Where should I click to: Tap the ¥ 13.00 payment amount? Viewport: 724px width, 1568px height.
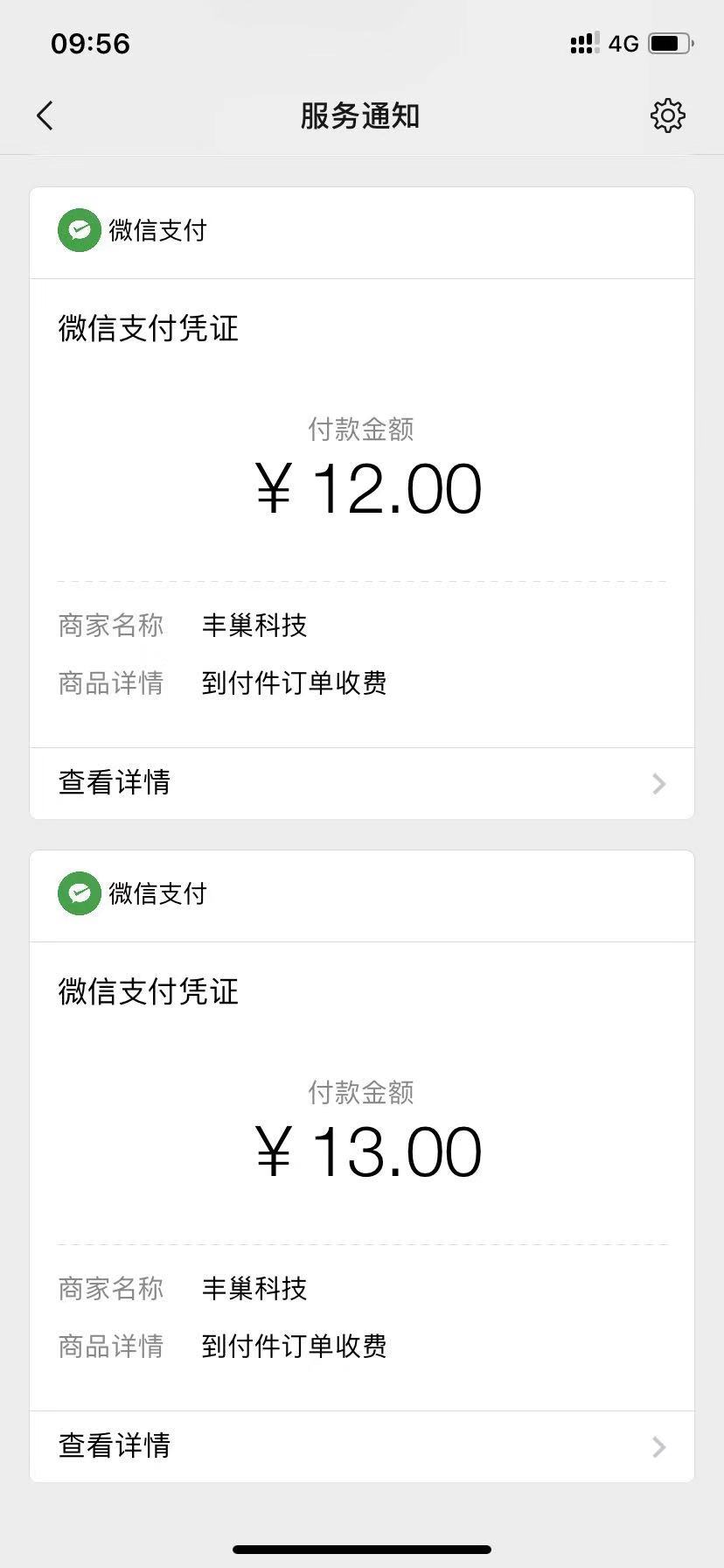(368, 1152)
